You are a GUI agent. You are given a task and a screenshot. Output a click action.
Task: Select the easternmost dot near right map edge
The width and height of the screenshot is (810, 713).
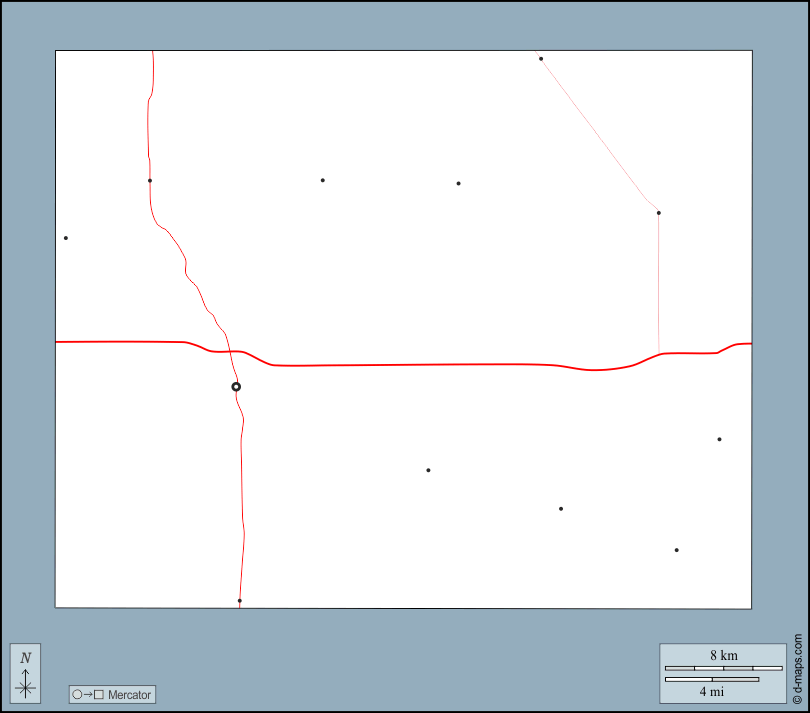tap(719, 439)
